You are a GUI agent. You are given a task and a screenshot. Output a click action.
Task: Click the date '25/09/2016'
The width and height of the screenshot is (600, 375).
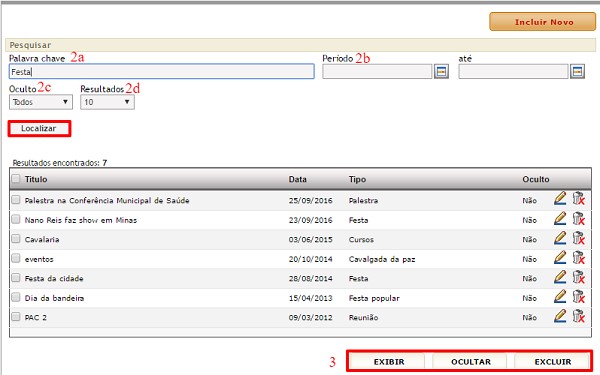[310, 201]
